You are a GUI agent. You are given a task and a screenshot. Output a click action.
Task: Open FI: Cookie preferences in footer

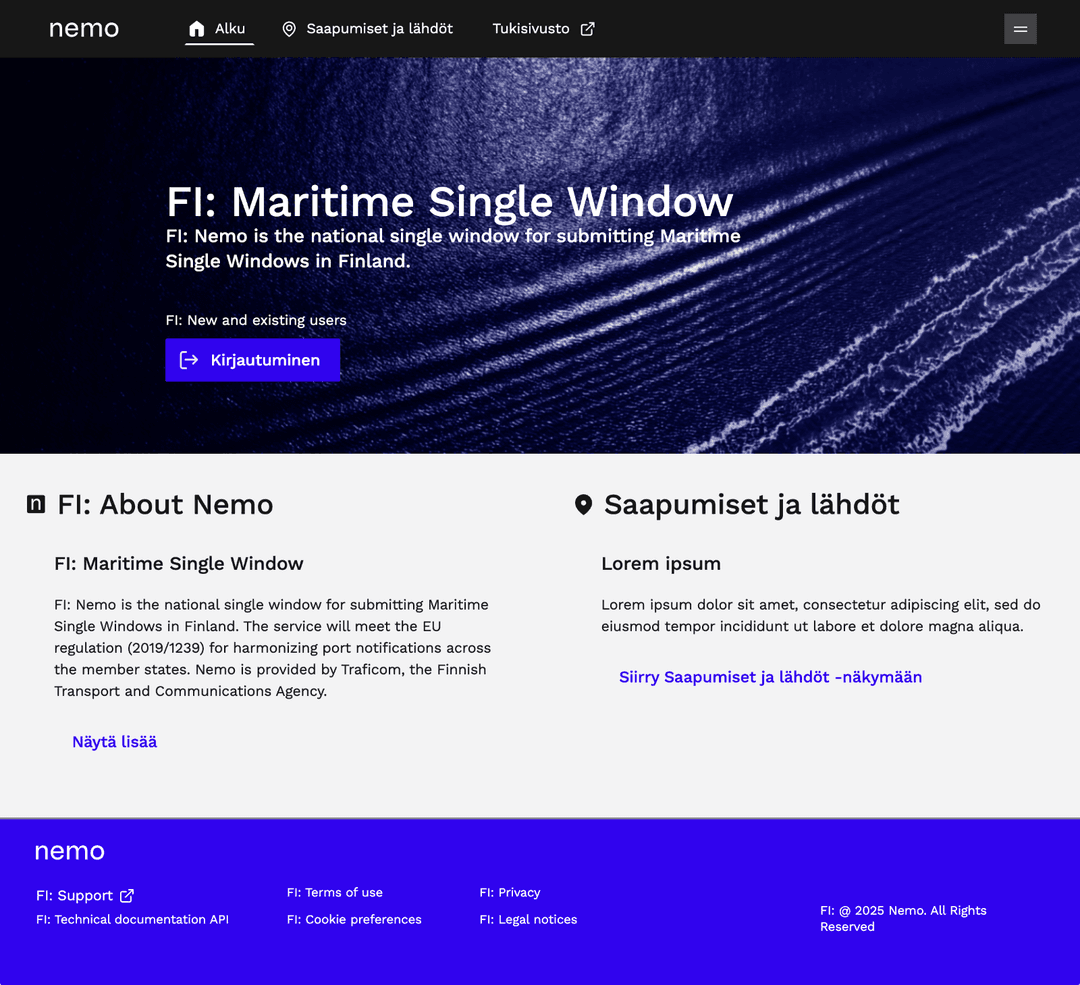(x=354, y=920)
